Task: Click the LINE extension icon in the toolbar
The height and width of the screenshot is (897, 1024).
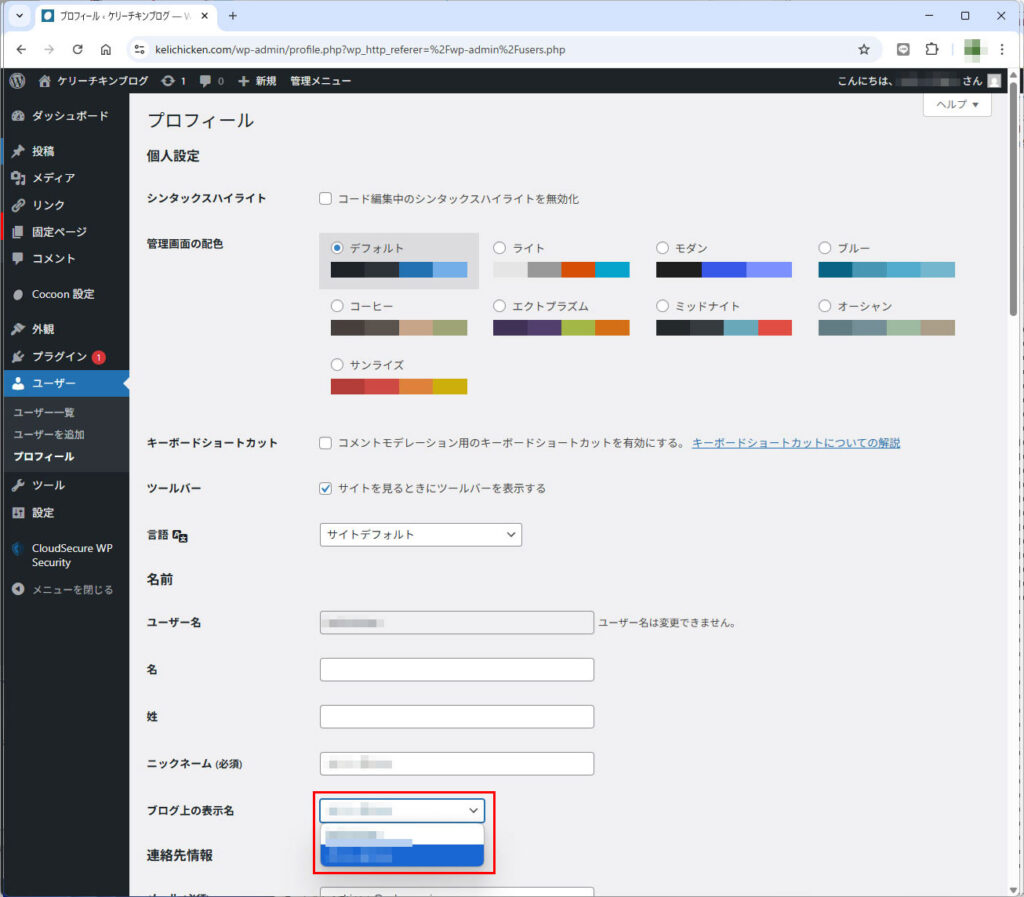Action: [x=903, y=49]
